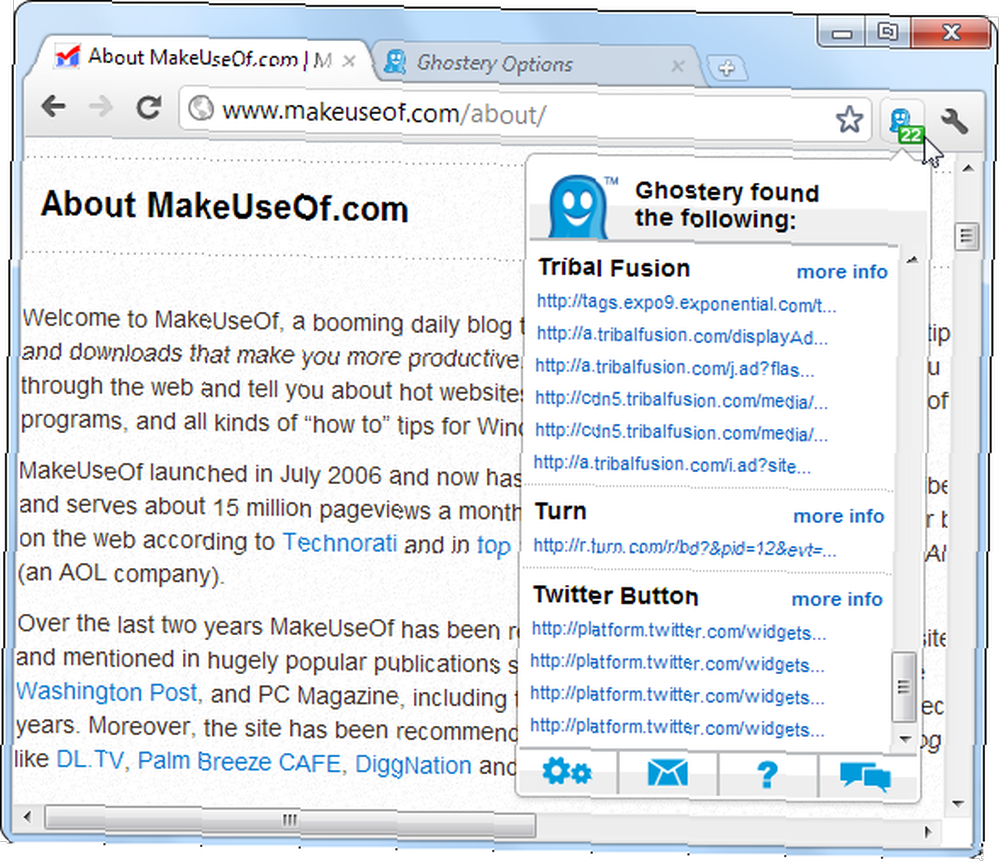Click the Ghostery envelope email icon
The height and width of the screenshot is (862, 1000).
point(667,773)
